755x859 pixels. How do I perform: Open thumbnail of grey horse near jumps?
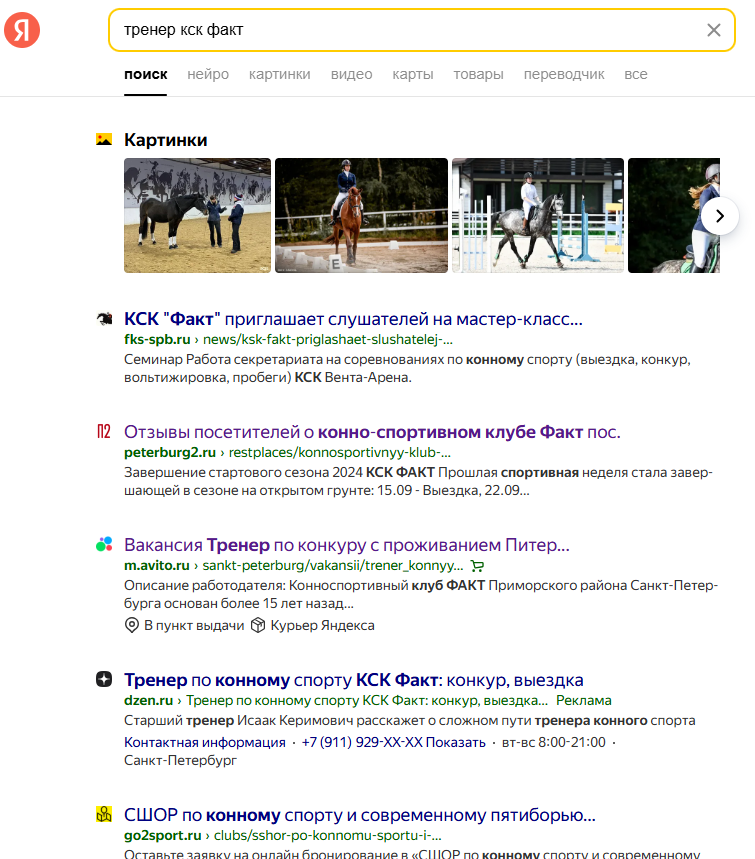click(538, 215)
